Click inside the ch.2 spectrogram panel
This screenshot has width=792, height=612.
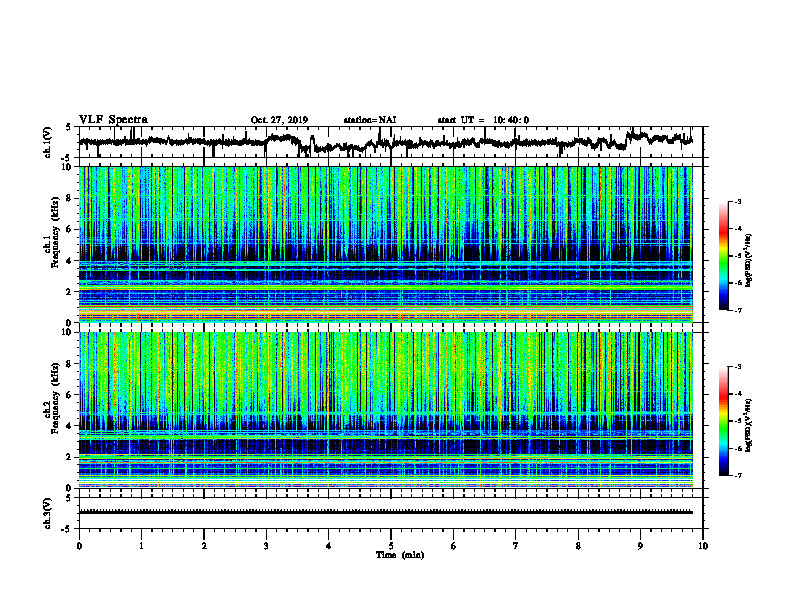point(385,410)
